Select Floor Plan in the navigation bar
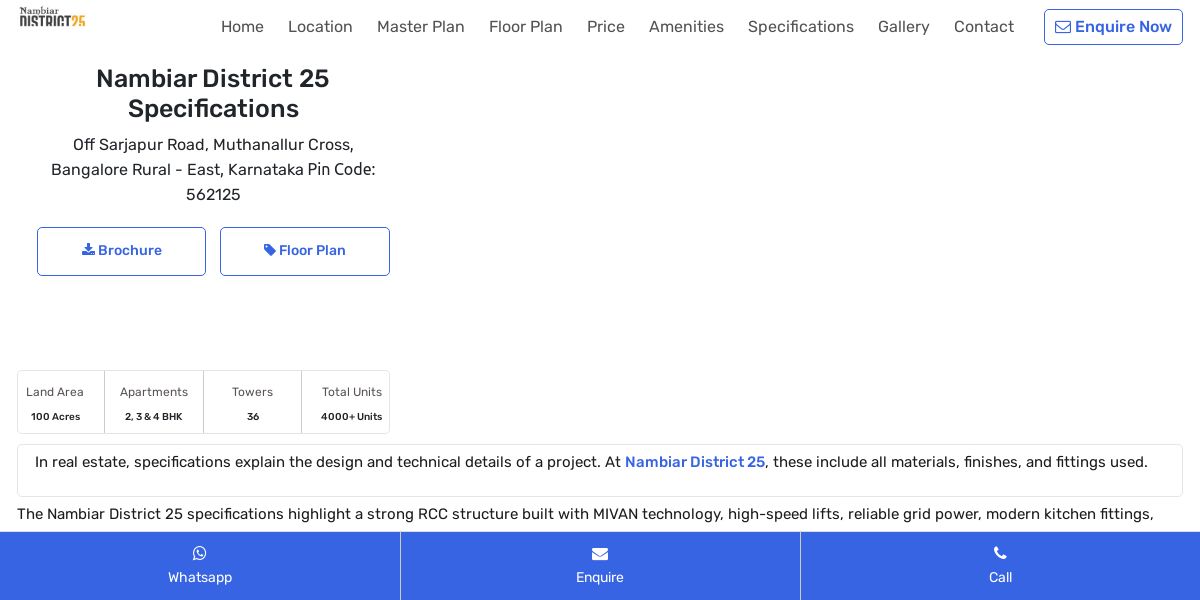This screenshot has width=1200, height=600. coord(526,27)
